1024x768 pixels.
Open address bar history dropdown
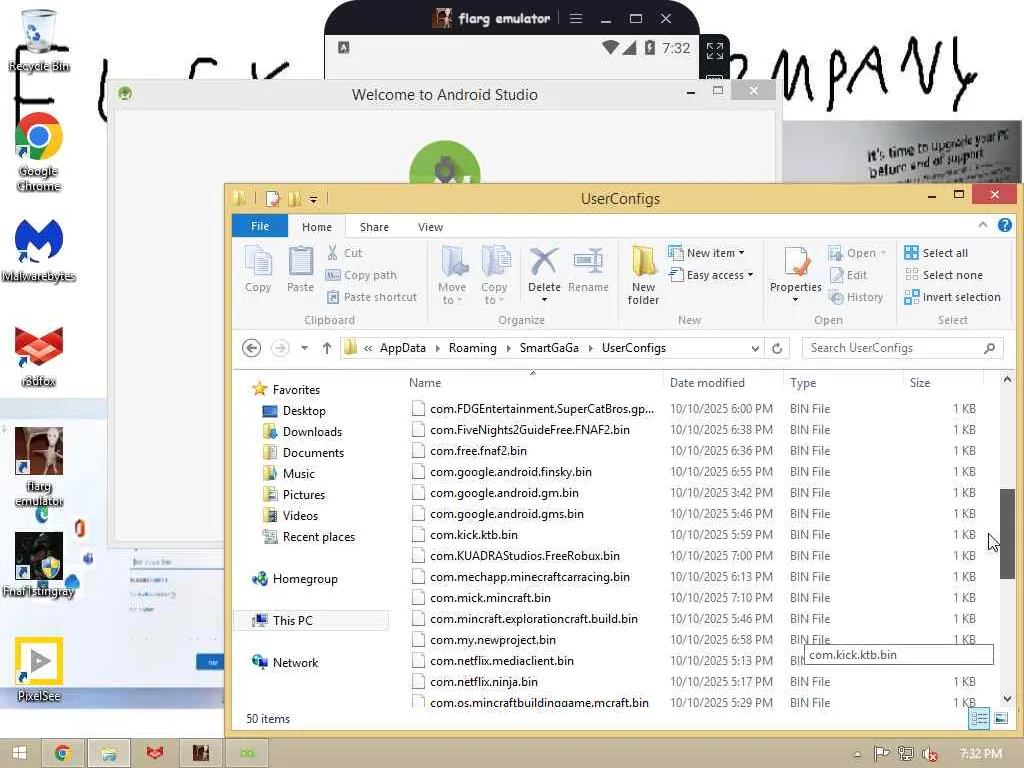click(755, 348)
